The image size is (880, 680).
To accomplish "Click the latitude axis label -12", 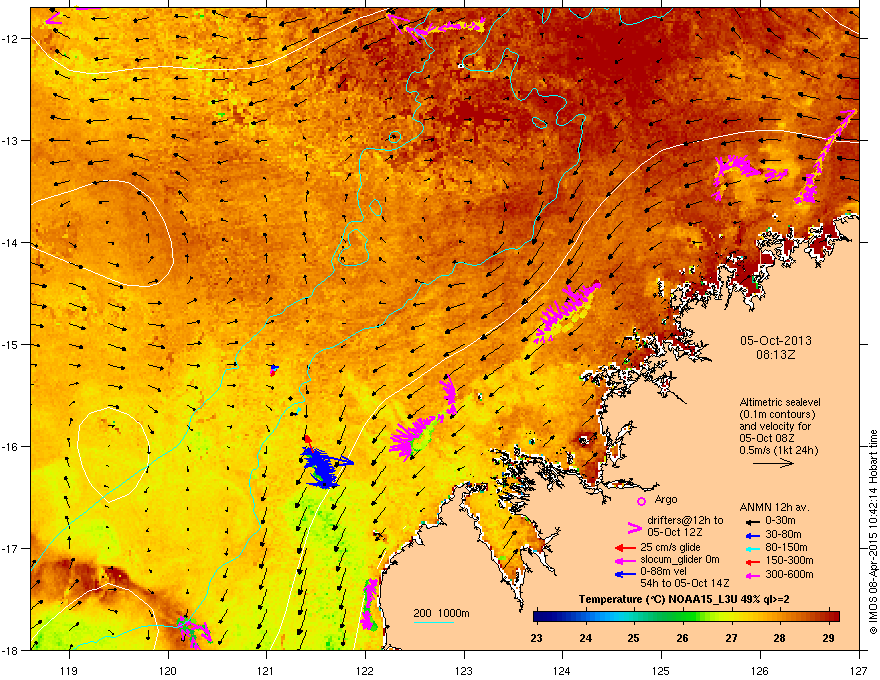I will click(11, 39).
